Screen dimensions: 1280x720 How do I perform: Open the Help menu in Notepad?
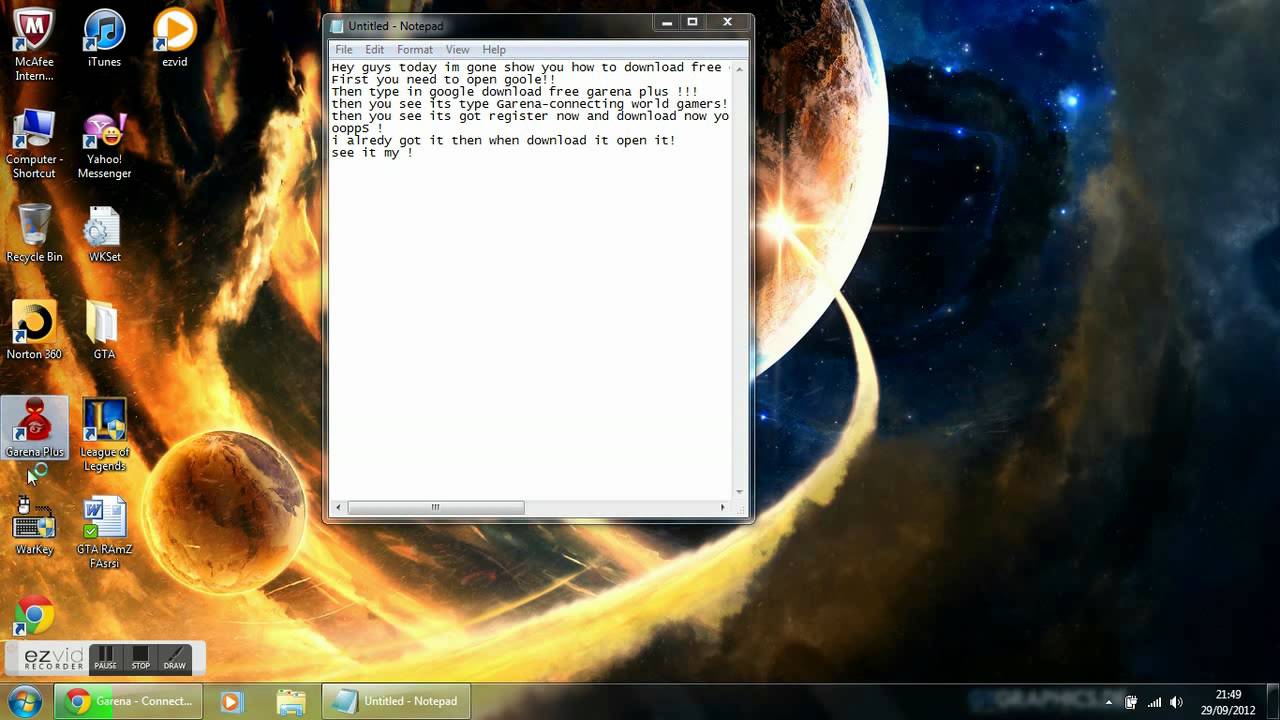(x=494, y=49)
